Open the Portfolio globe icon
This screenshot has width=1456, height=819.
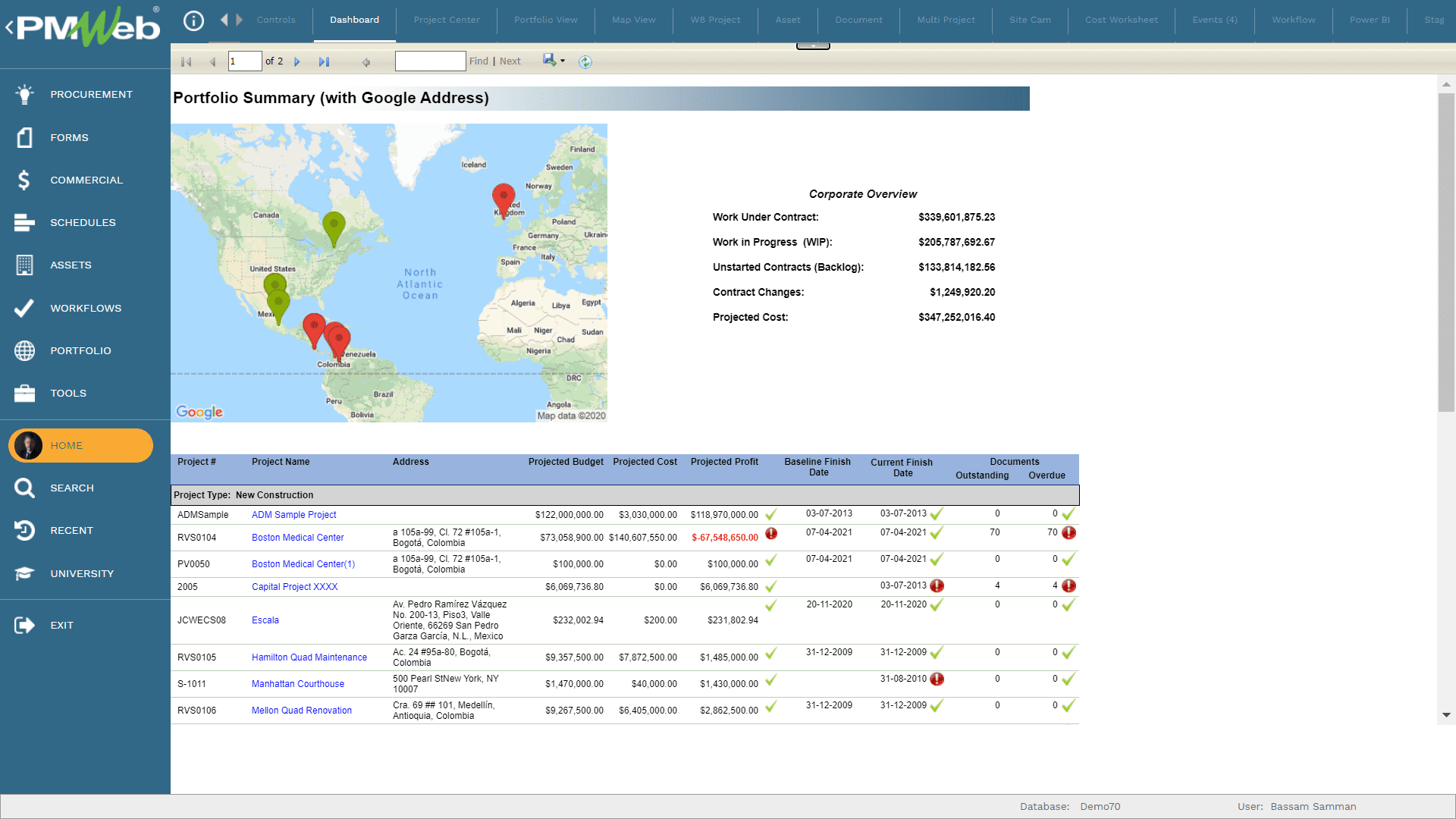coord(24,350)
